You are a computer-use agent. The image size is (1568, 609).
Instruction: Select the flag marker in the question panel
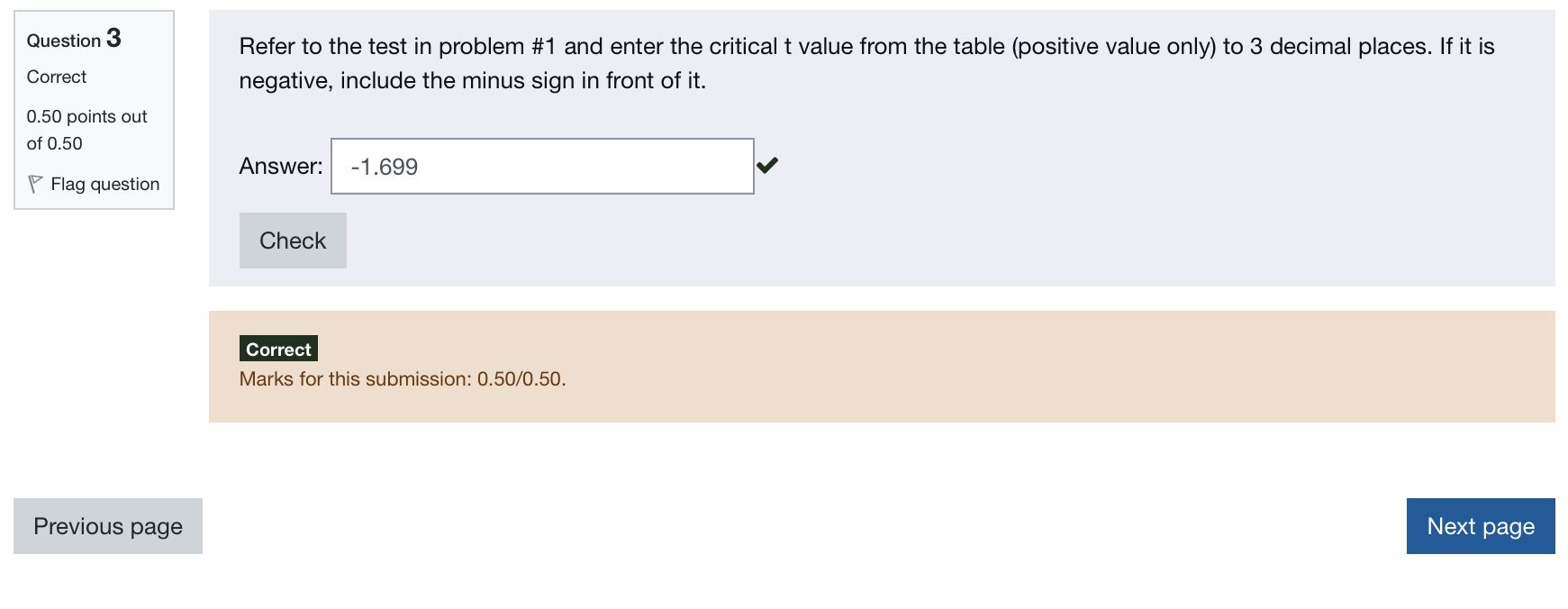(x=35, y=183)
